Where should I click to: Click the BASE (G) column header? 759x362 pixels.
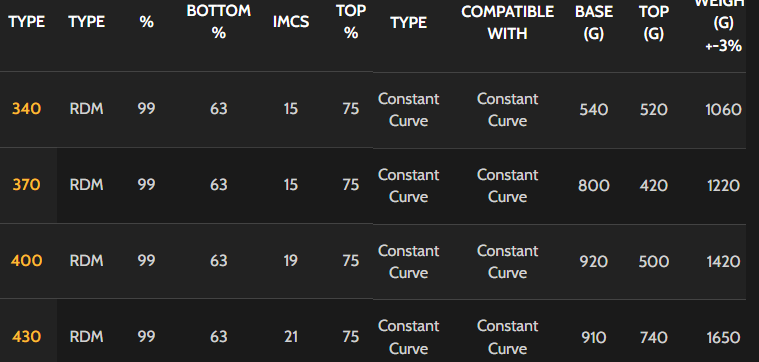point(593,23)
